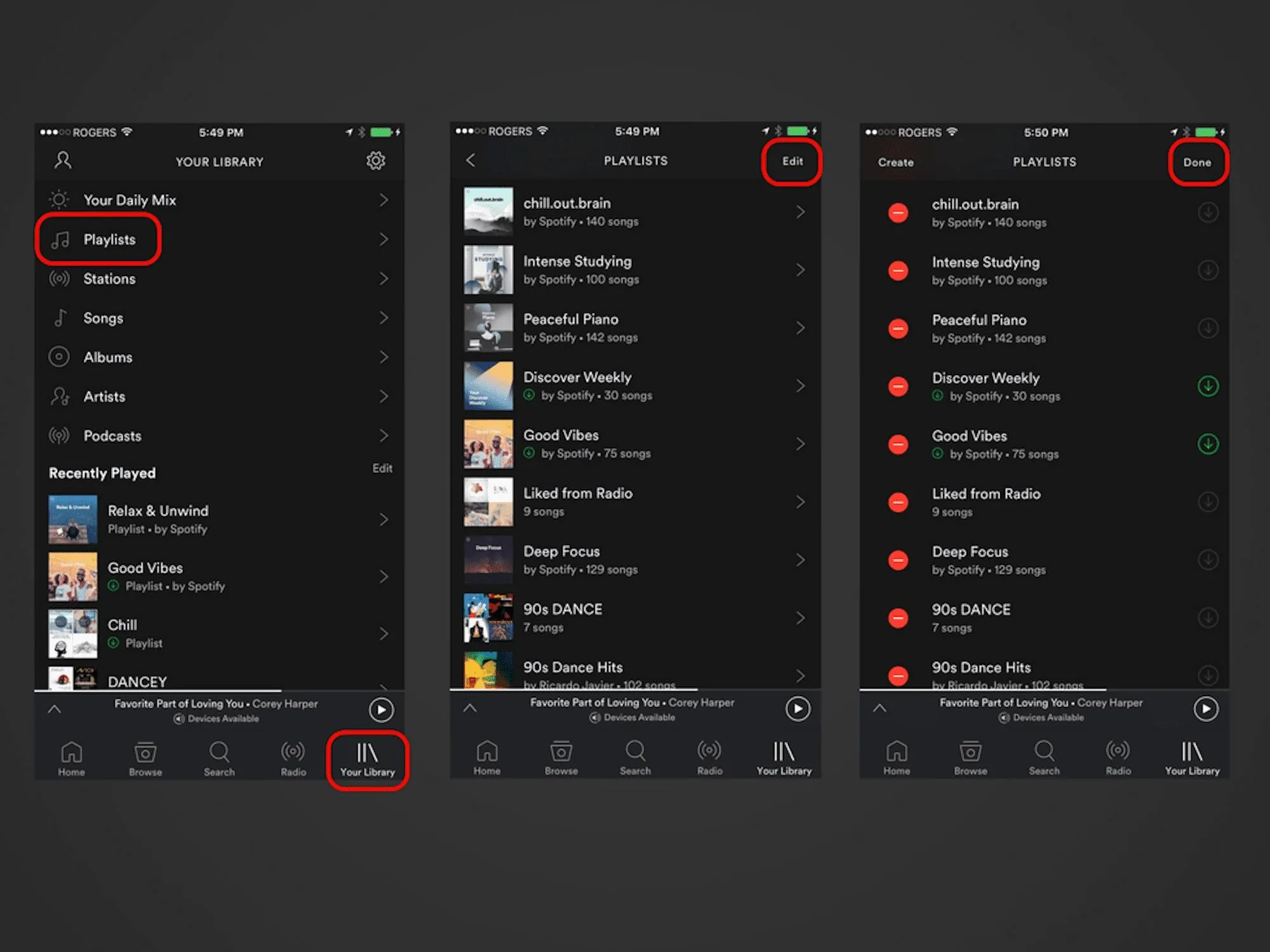Remove Discover Weekly with its red minus icon
Viewport: 1270px width, 952px height.
898,387
